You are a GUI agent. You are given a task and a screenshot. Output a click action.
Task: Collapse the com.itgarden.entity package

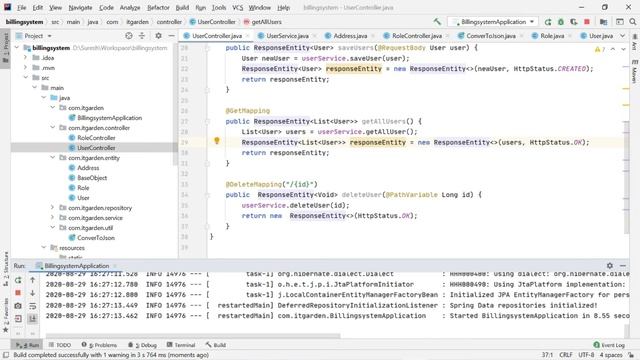click(53, 158)
